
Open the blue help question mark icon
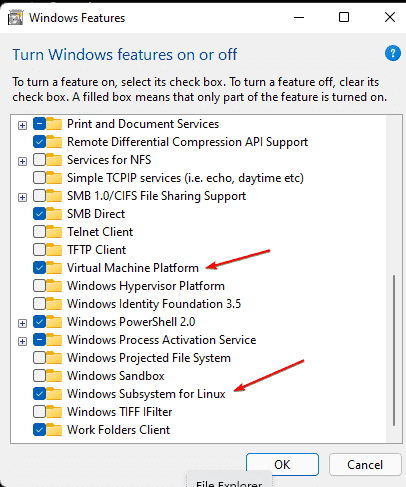[x=393, y=53]
